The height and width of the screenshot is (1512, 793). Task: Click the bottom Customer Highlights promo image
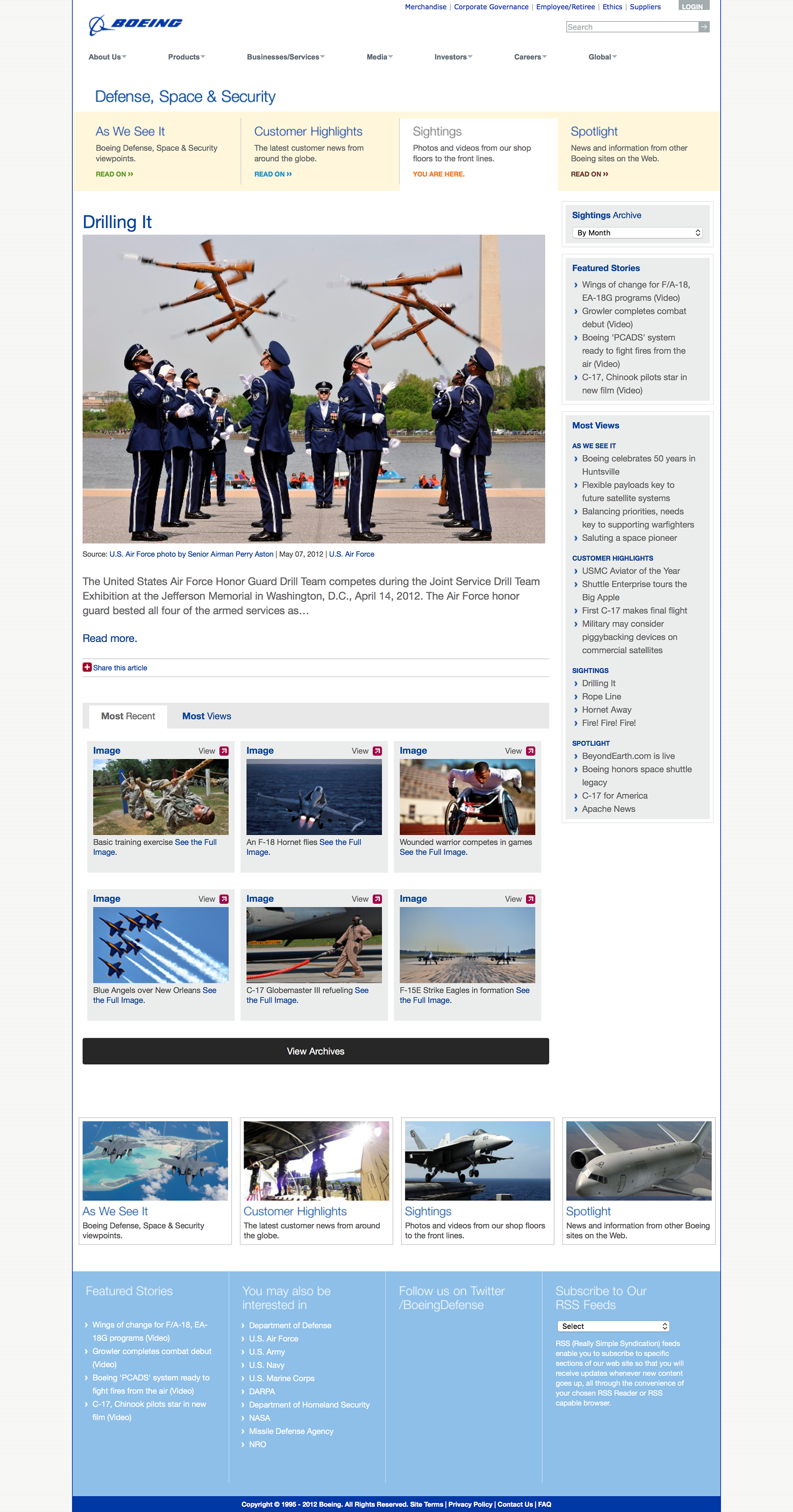[316, 1160]
